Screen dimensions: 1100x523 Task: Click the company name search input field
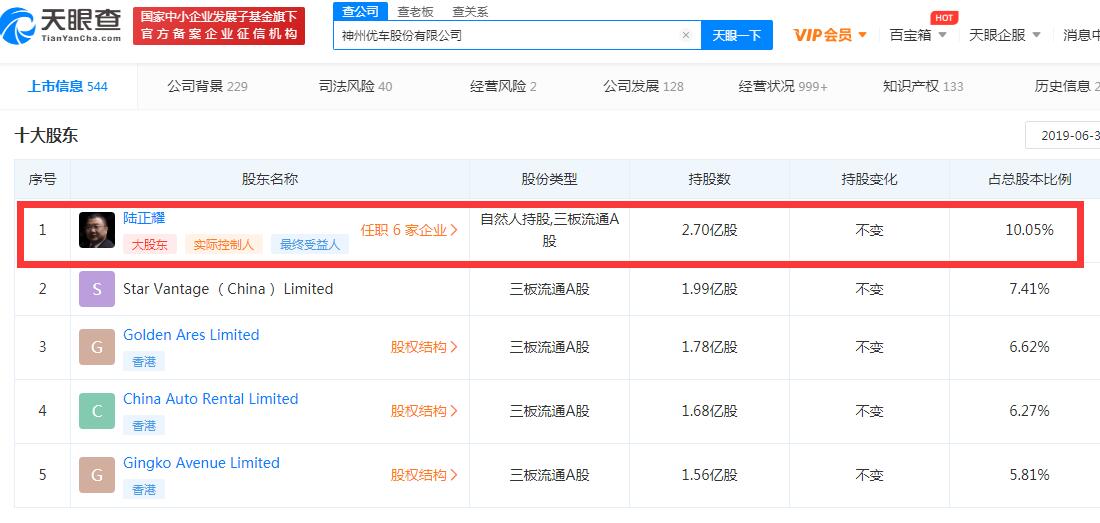click(505, 35)
